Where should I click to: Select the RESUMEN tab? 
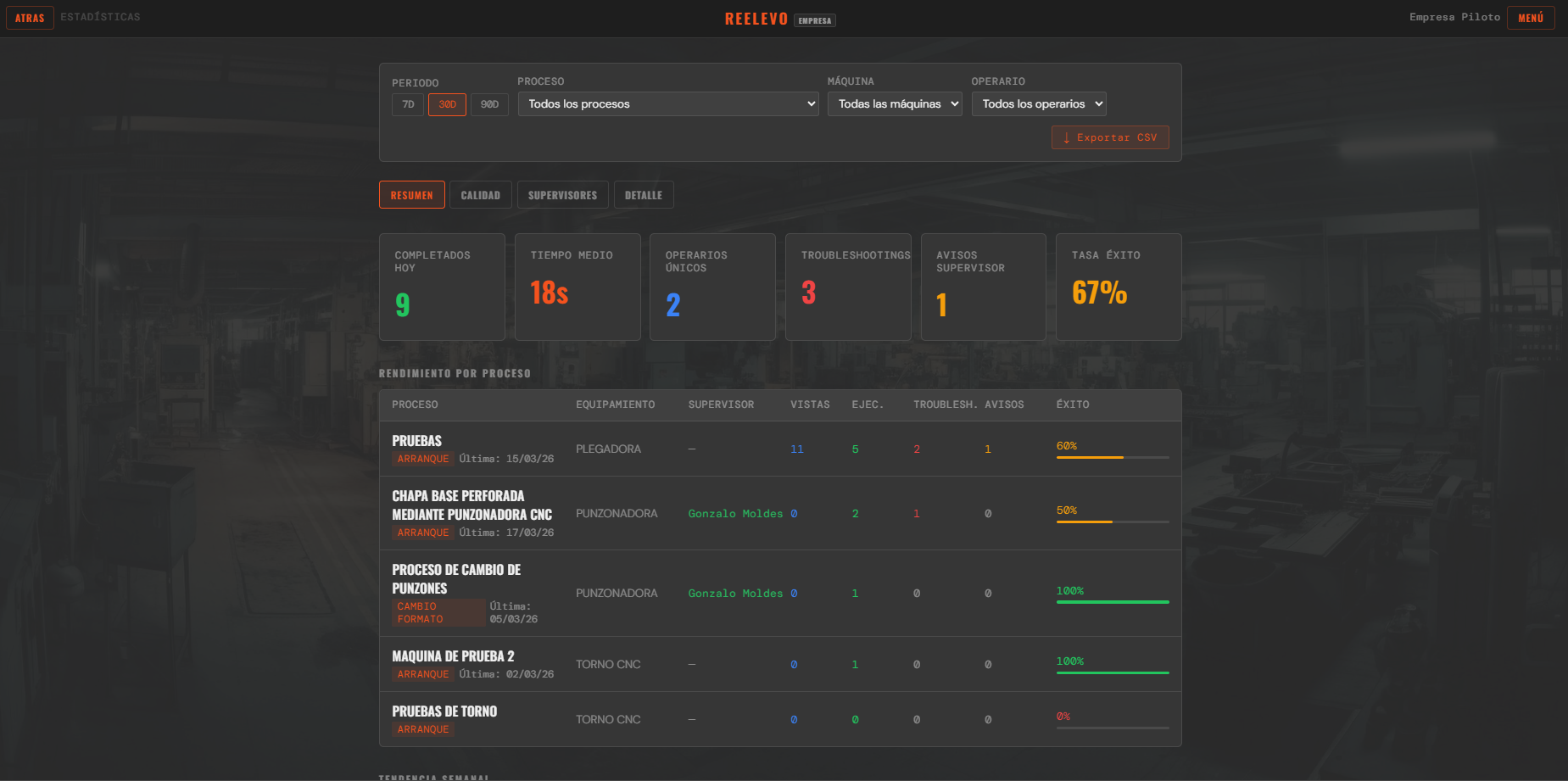(x=411, y=194)
